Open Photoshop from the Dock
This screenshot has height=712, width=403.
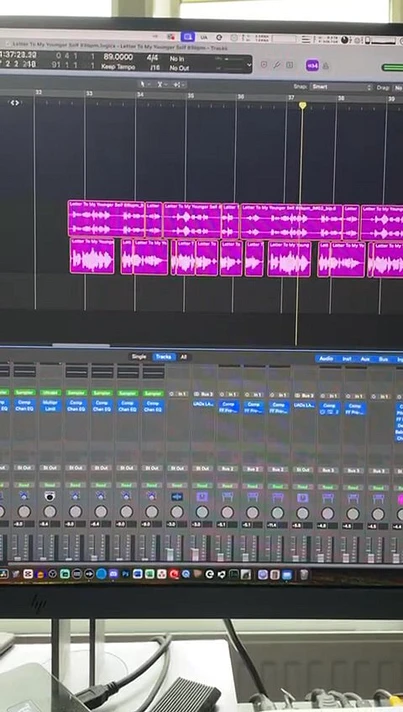[x=126, y=574]
